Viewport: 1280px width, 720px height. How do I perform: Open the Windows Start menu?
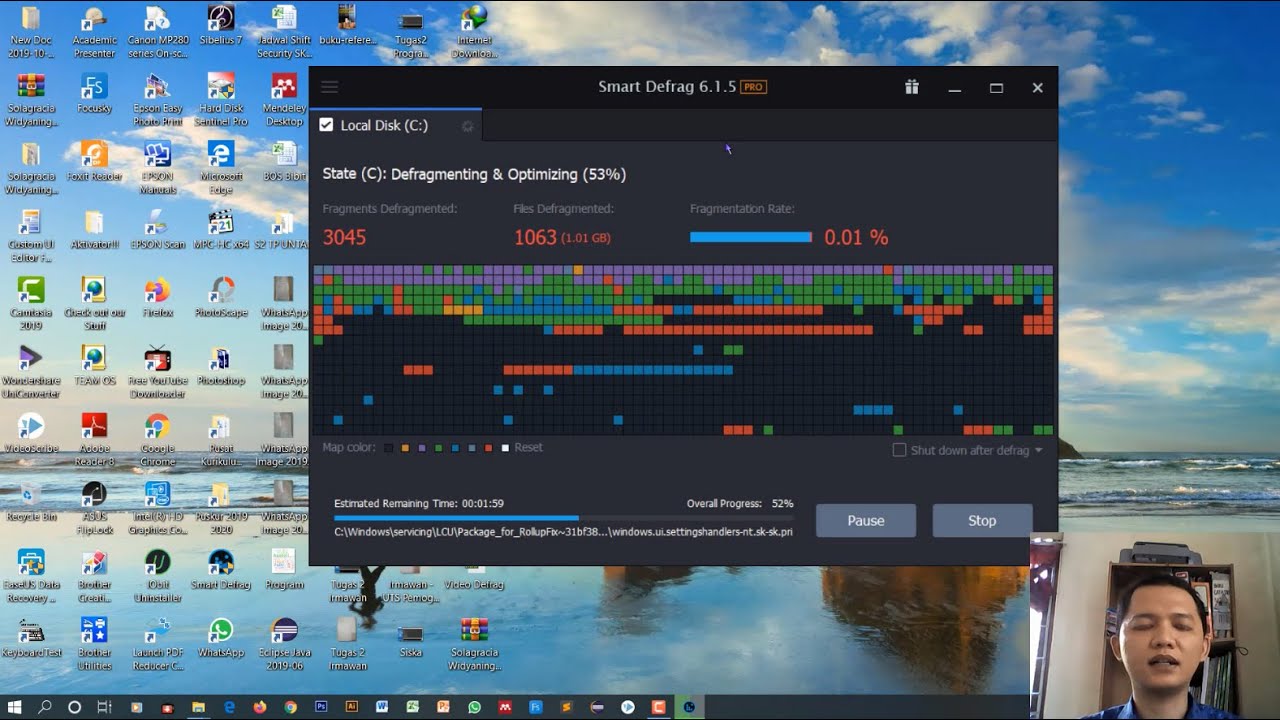pos(15,707)
